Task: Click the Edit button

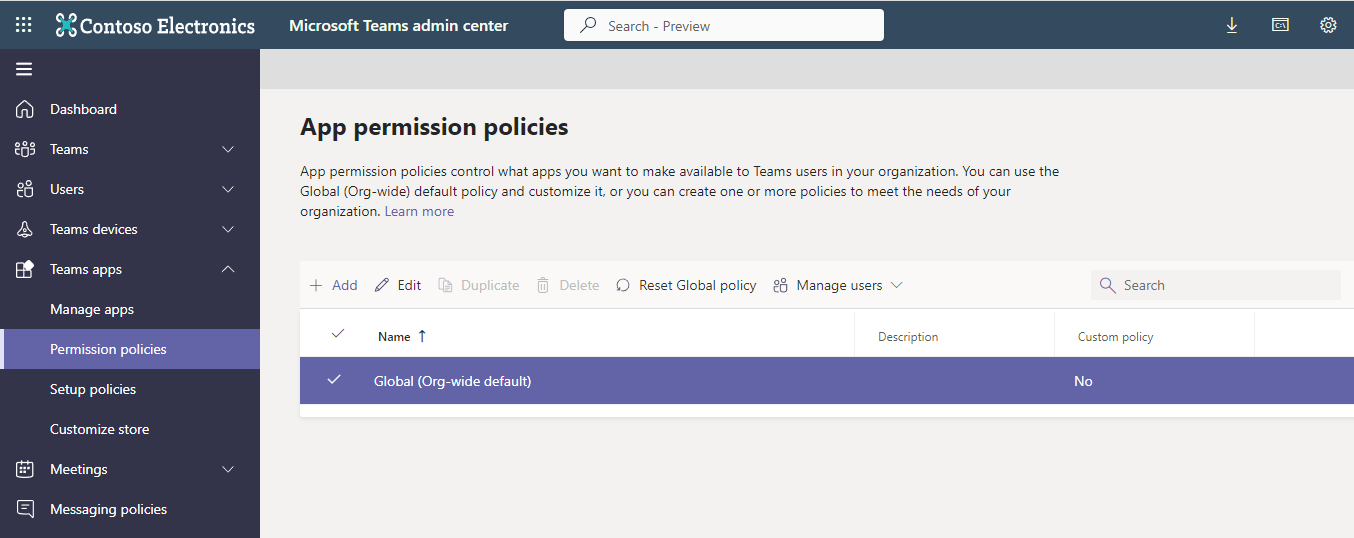Action: pos(398,285)
